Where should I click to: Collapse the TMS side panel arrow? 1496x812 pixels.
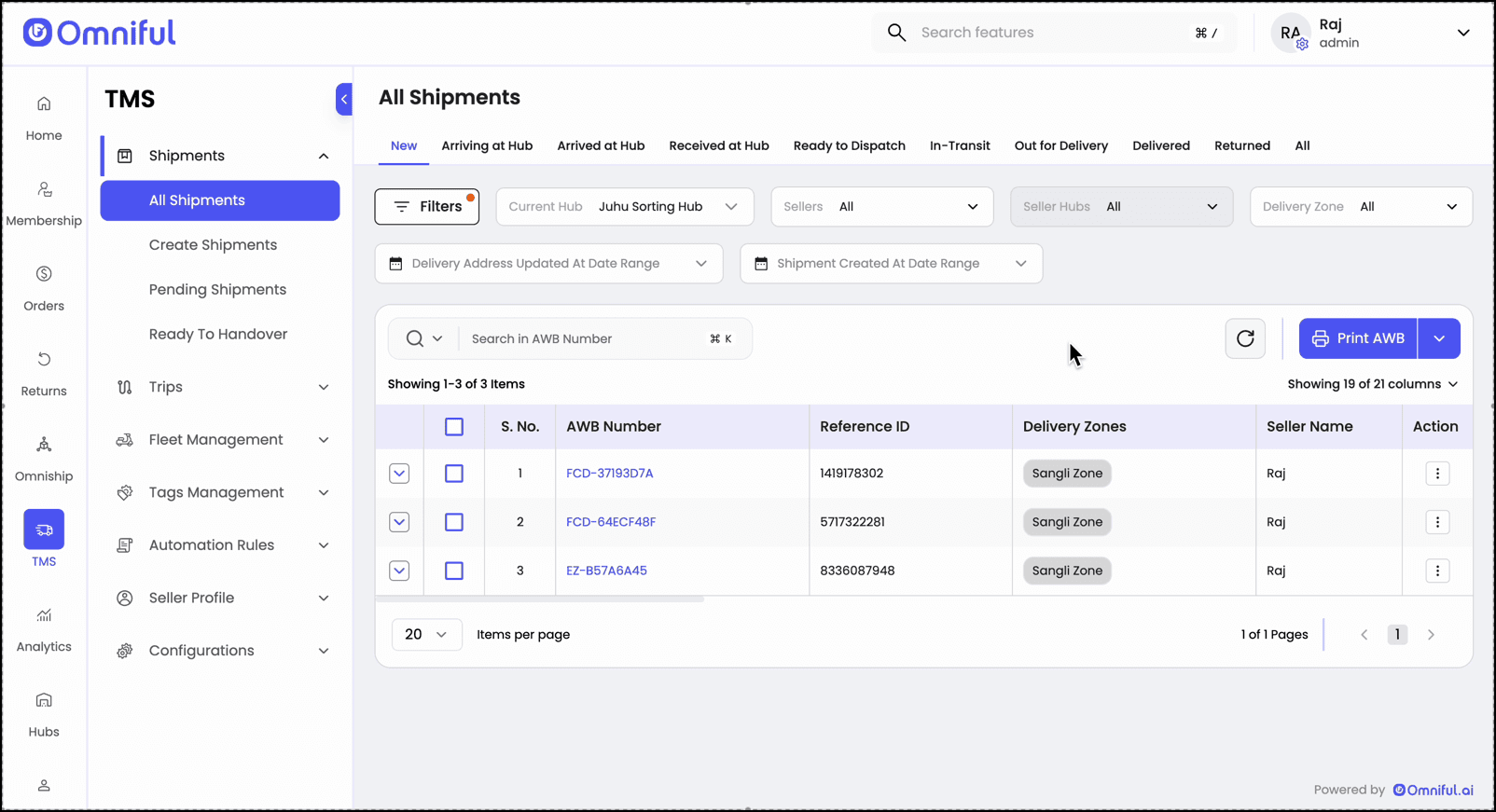344,99
